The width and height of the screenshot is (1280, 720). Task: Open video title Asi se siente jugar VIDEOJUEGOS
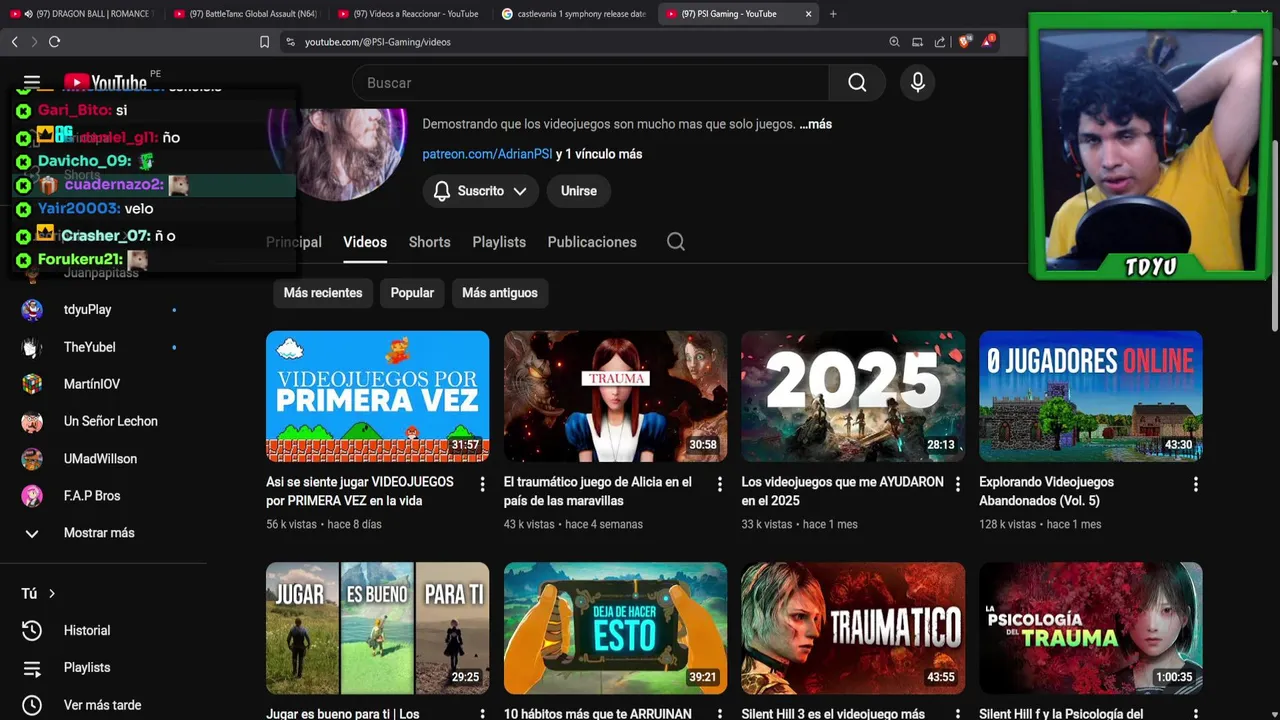coord(360,491)
